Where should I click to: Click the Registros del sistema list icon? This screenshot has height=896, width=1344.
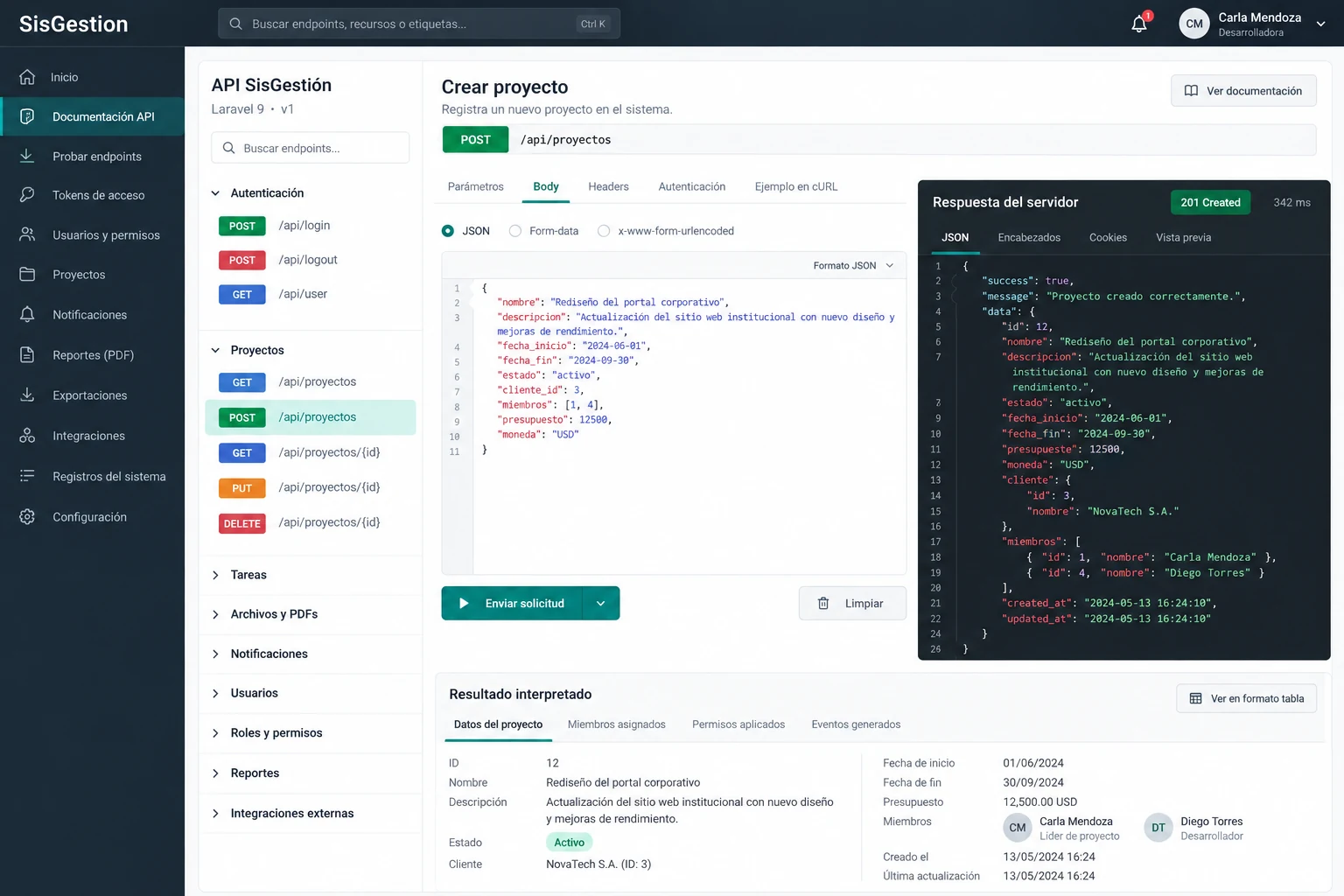pos(27,476)
